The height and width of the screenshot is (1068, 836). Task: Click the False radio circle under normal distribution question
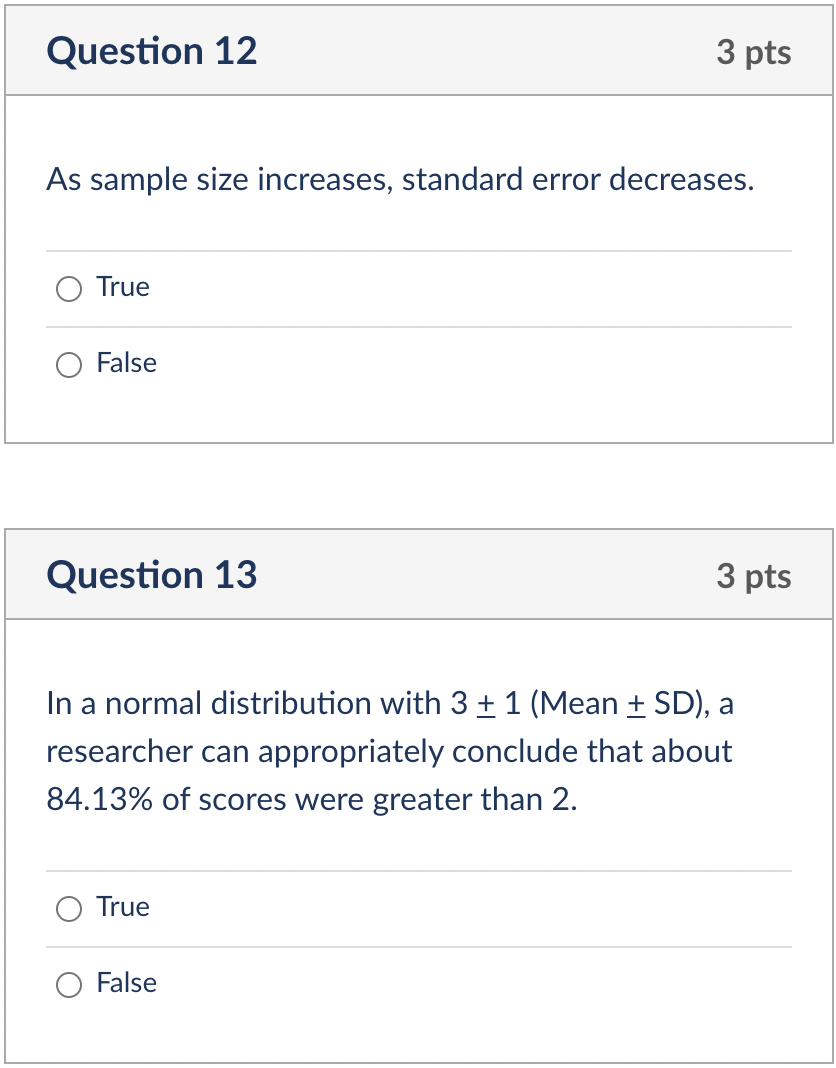69,984
